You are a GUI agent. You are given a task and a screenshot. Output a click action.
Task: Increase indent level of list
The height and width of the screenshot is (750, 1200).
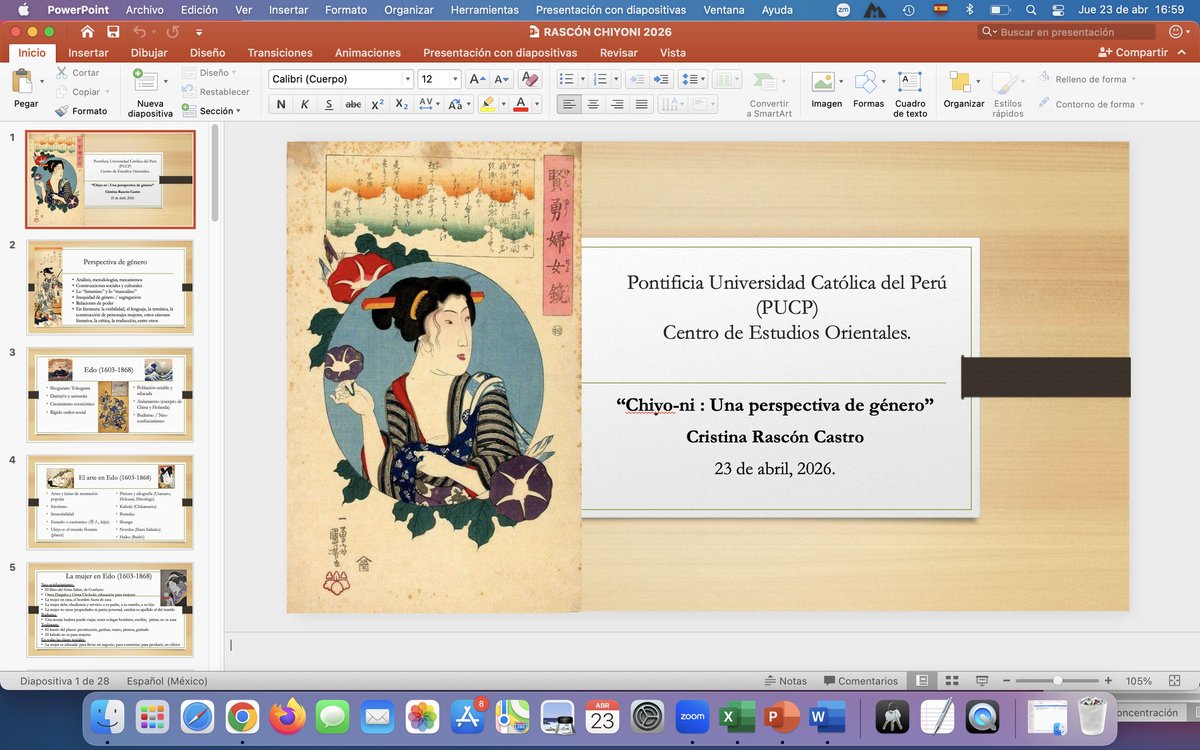pyautogui.click(x=661, y=79)
